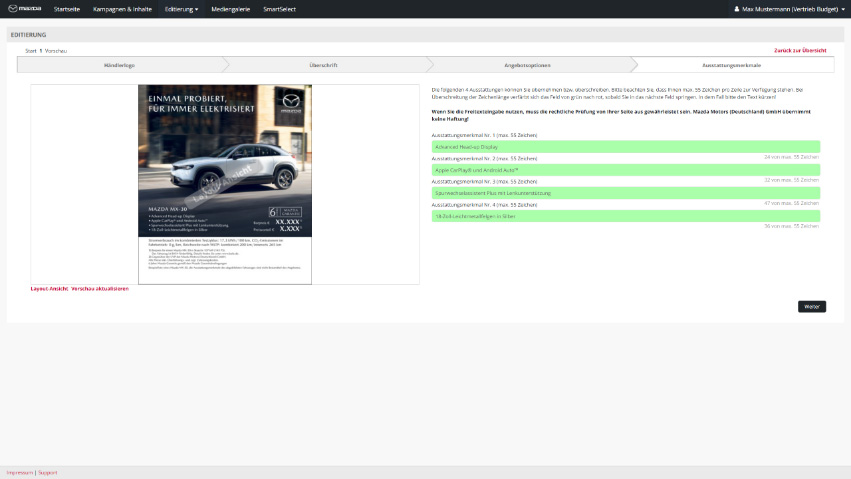851x479 pixels.
Task: Edit the Advanced Head-up Display field
Action: click(x=625, y=146)
